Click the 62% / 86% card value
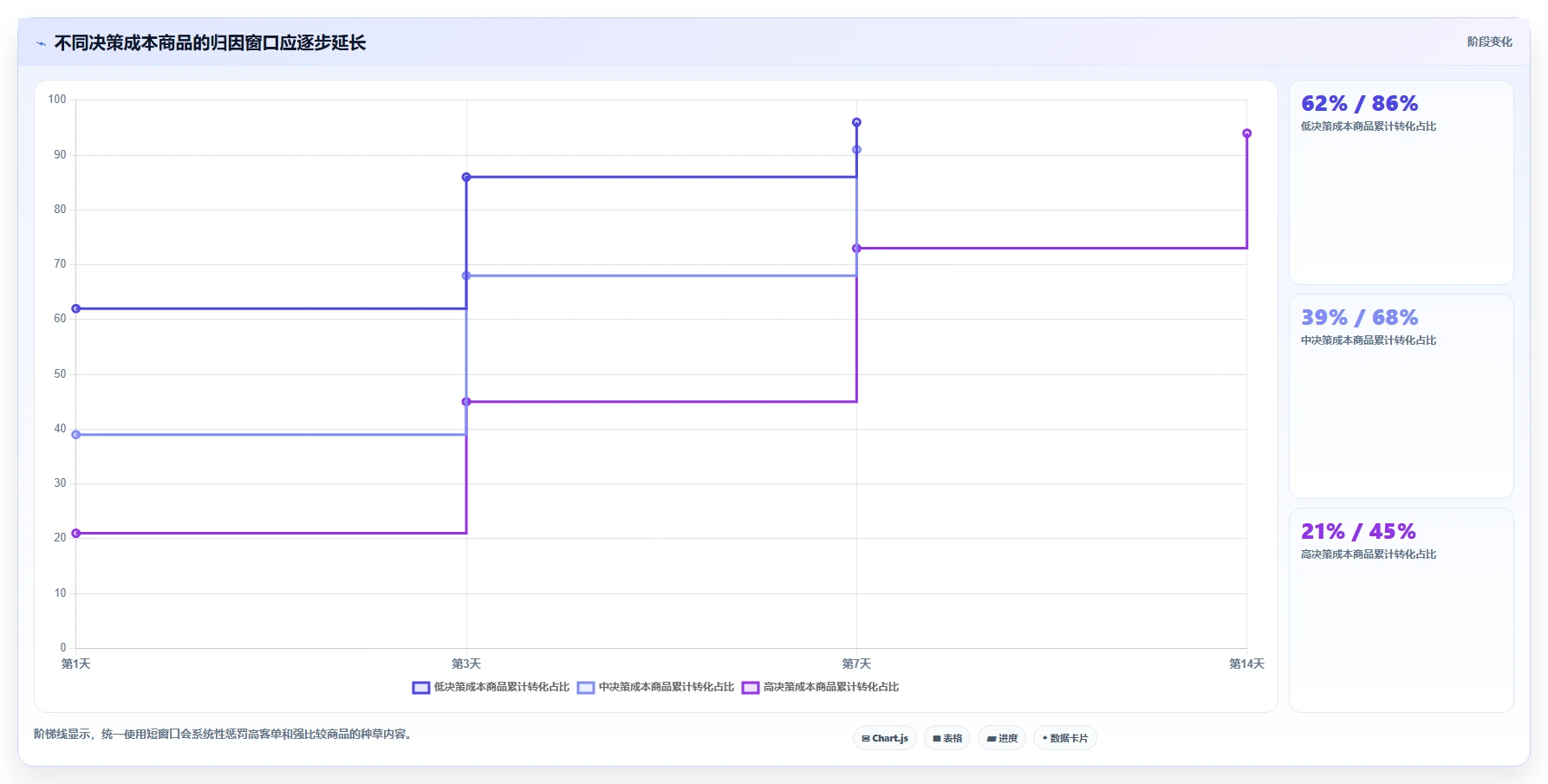 1359,104
